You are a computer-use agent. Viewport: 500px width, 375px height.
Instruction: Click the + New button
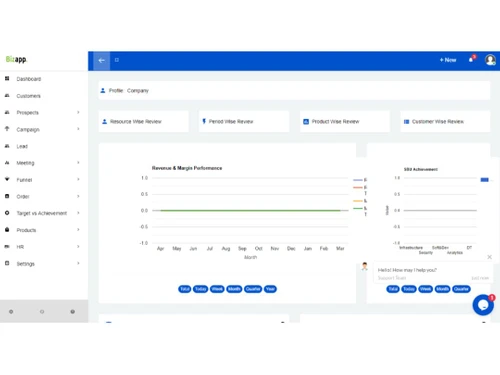[448, 60]
